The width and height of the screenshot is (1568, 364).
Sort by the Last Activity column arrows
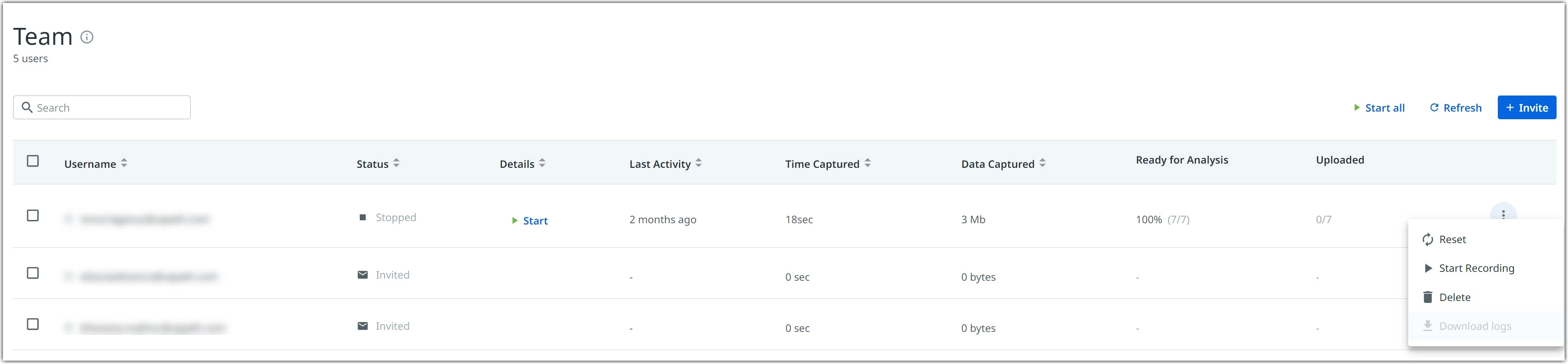click(x=698, y=163)
